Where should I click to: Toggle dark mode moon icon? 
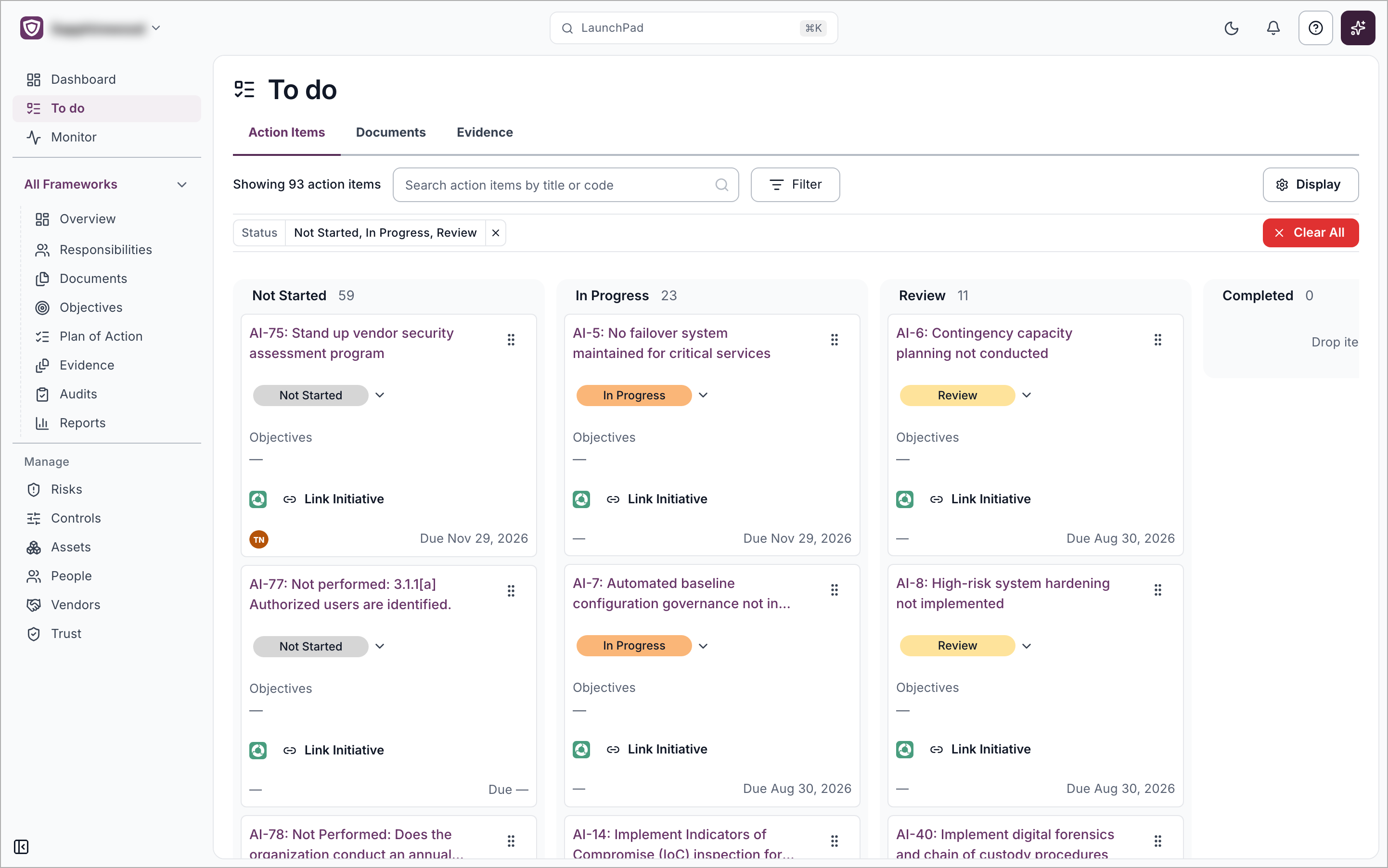1231,28
